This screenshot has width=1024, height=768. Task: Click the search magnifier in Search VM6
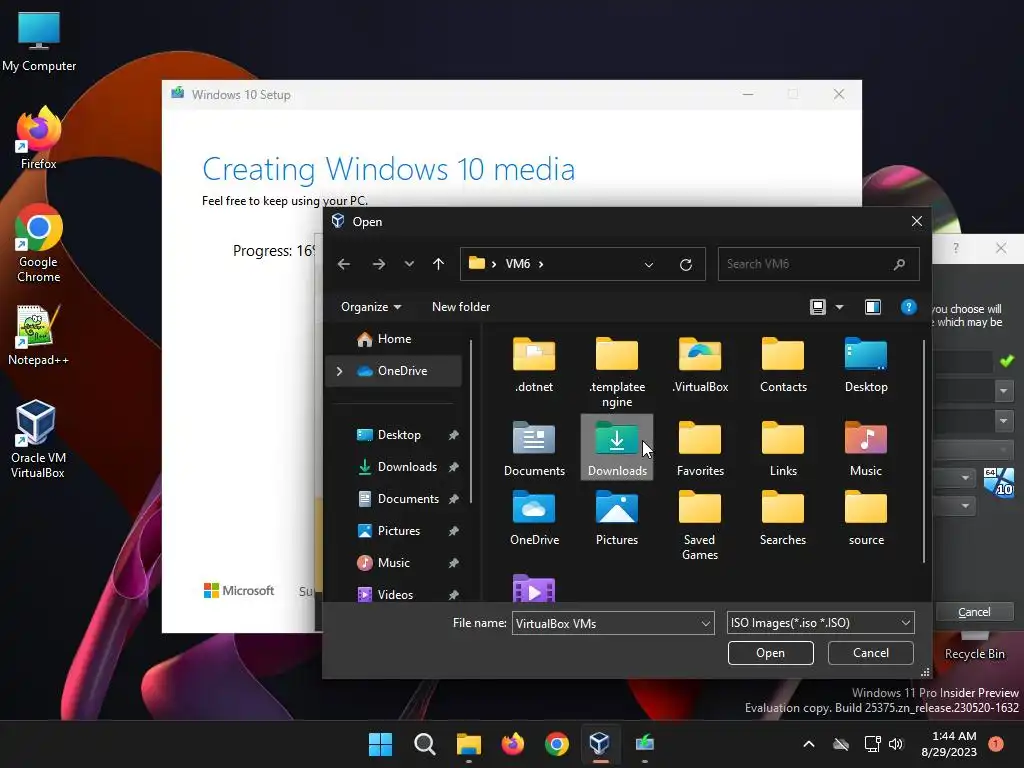click(899, 264)
